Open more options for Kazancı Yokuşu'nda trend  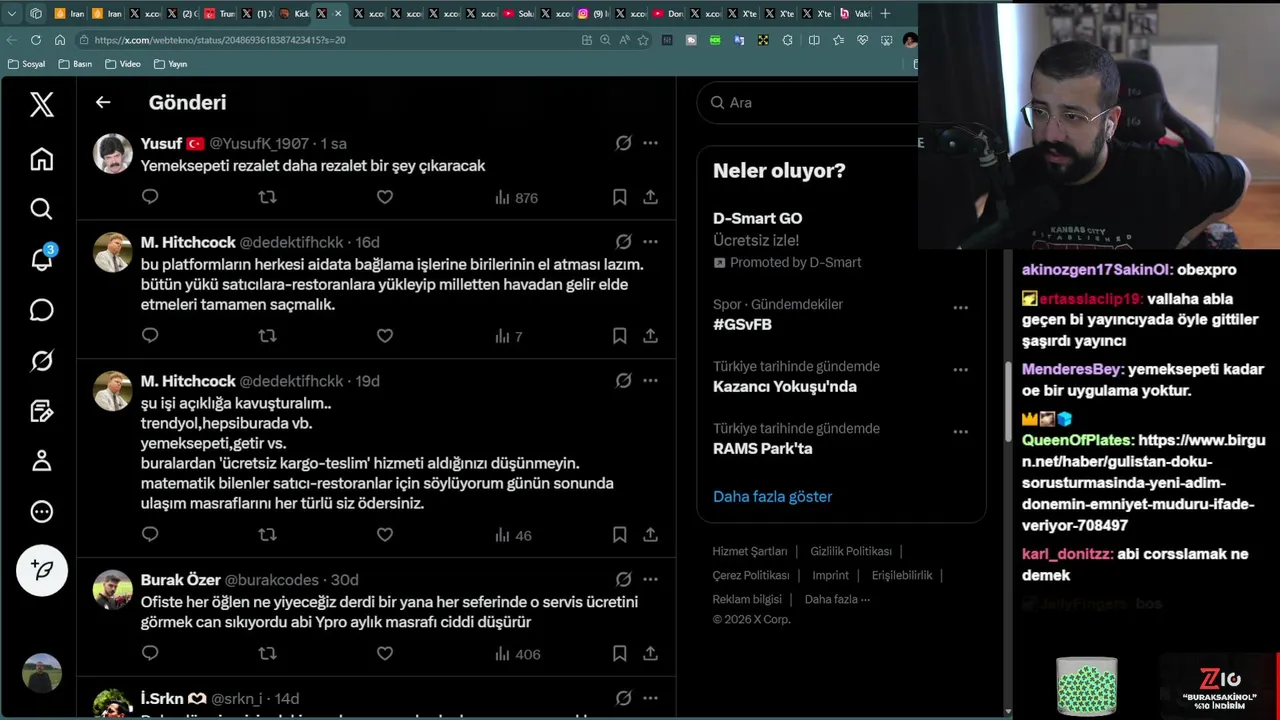960,370
